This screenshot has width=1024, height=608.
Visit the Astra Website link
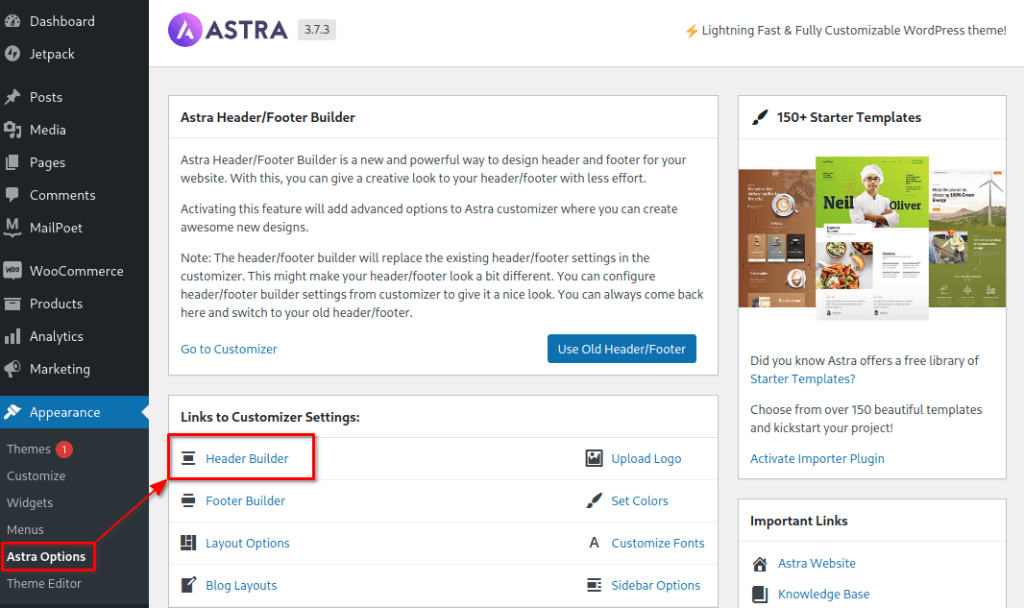pyautogui.click(x=816, y=563)
